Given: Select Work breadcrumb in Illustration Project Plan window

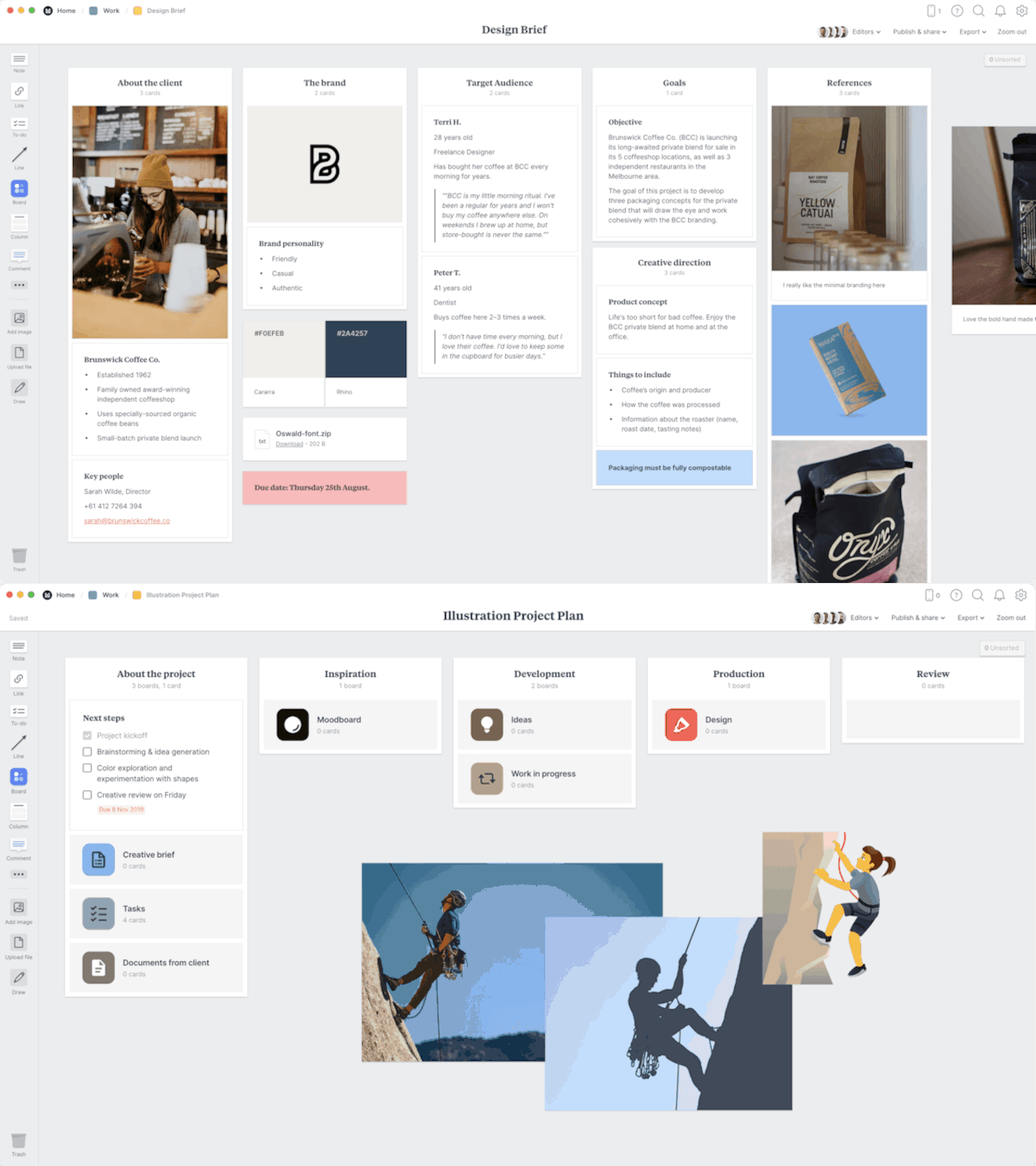Looking at the screenshot, I should pyautogui.click(x=110, y=595).
